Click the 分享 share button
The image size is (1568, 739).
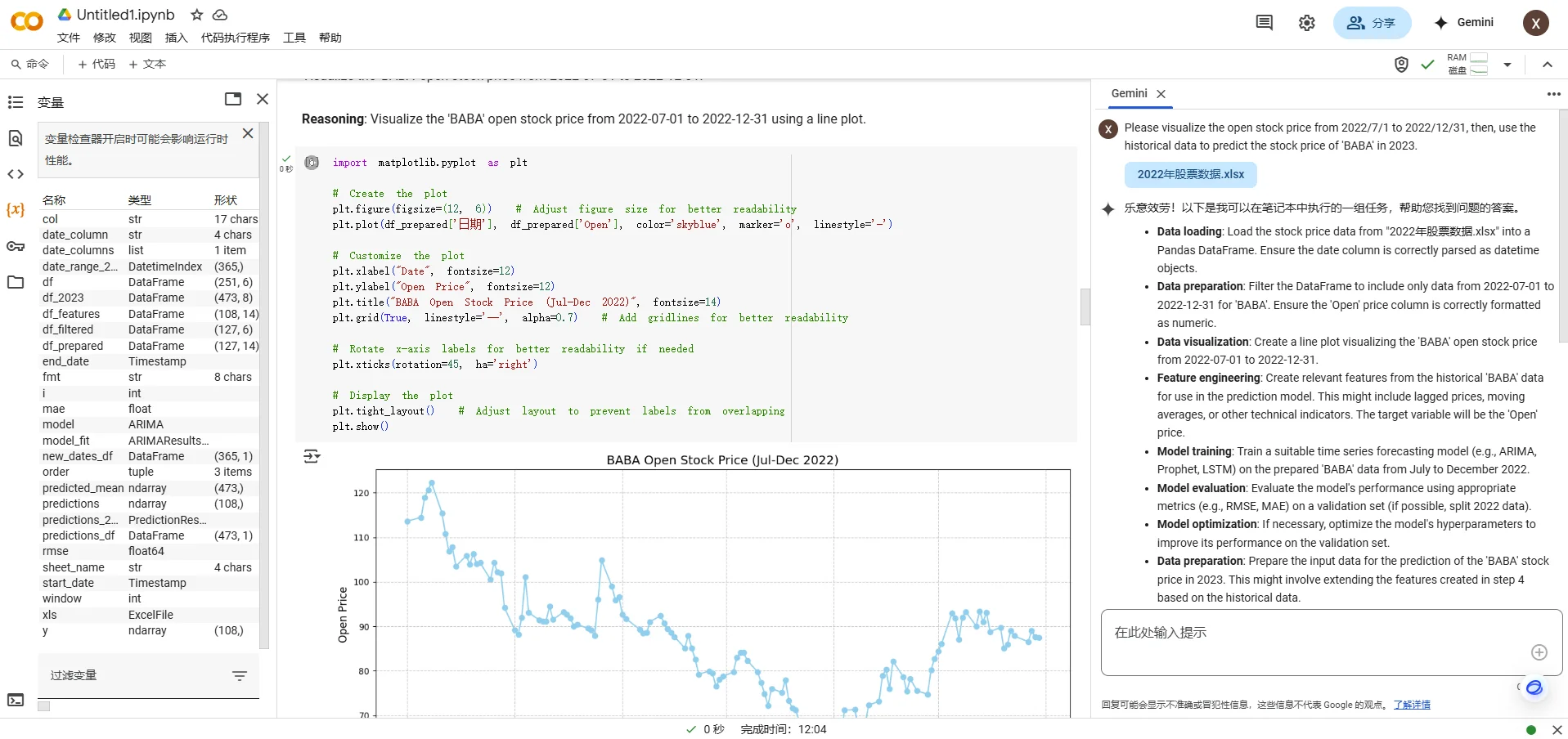point(1373,23)
